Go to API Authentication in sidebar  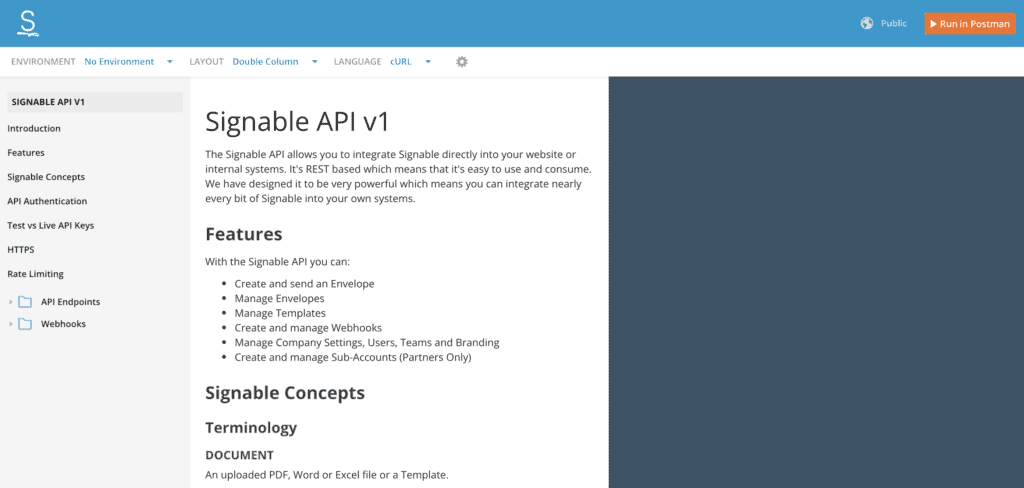pos(47,201)
